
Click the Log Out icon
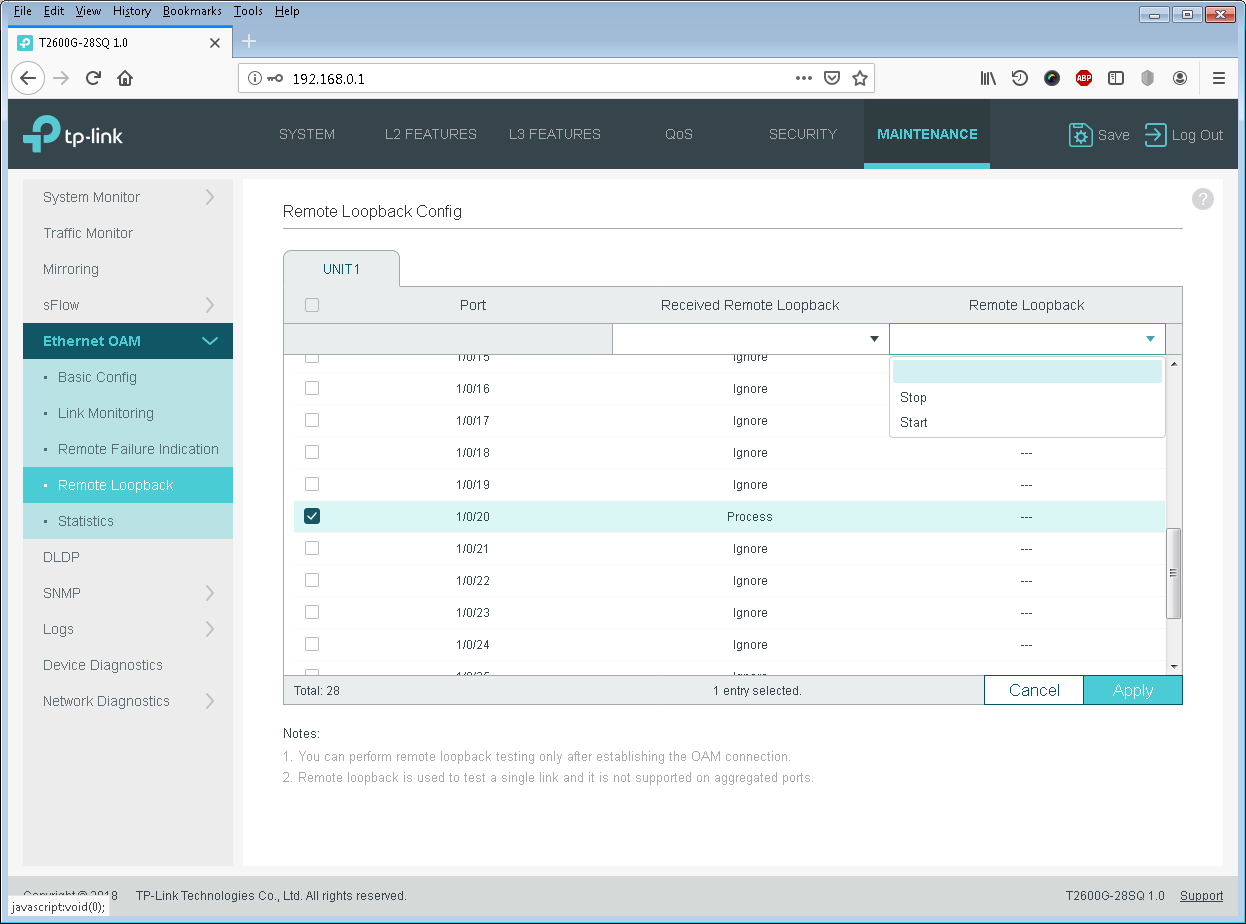point(1156,135)
